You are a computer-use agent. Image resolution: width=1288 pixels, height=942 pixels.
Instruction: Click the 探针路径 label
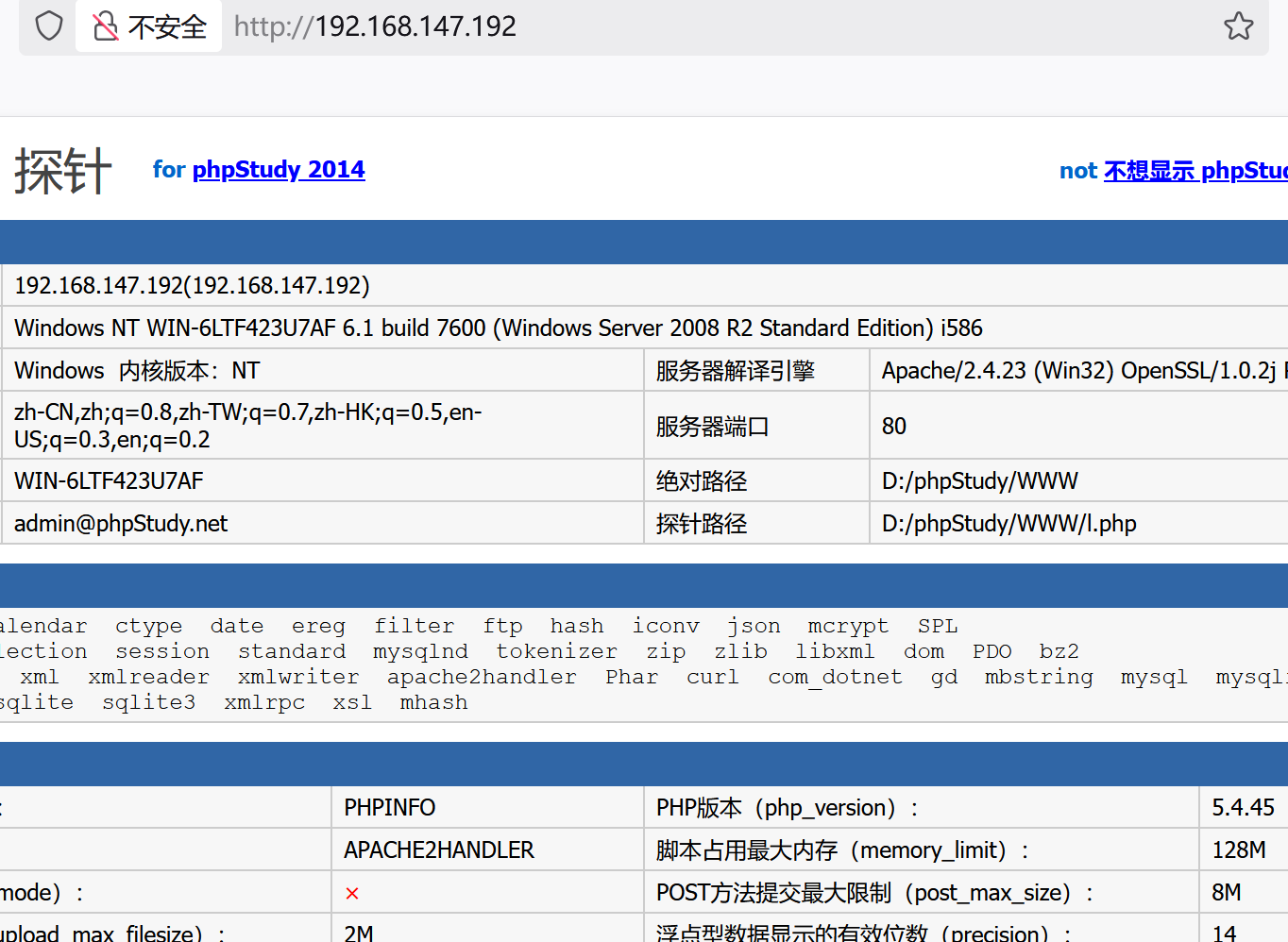(702, 523)
